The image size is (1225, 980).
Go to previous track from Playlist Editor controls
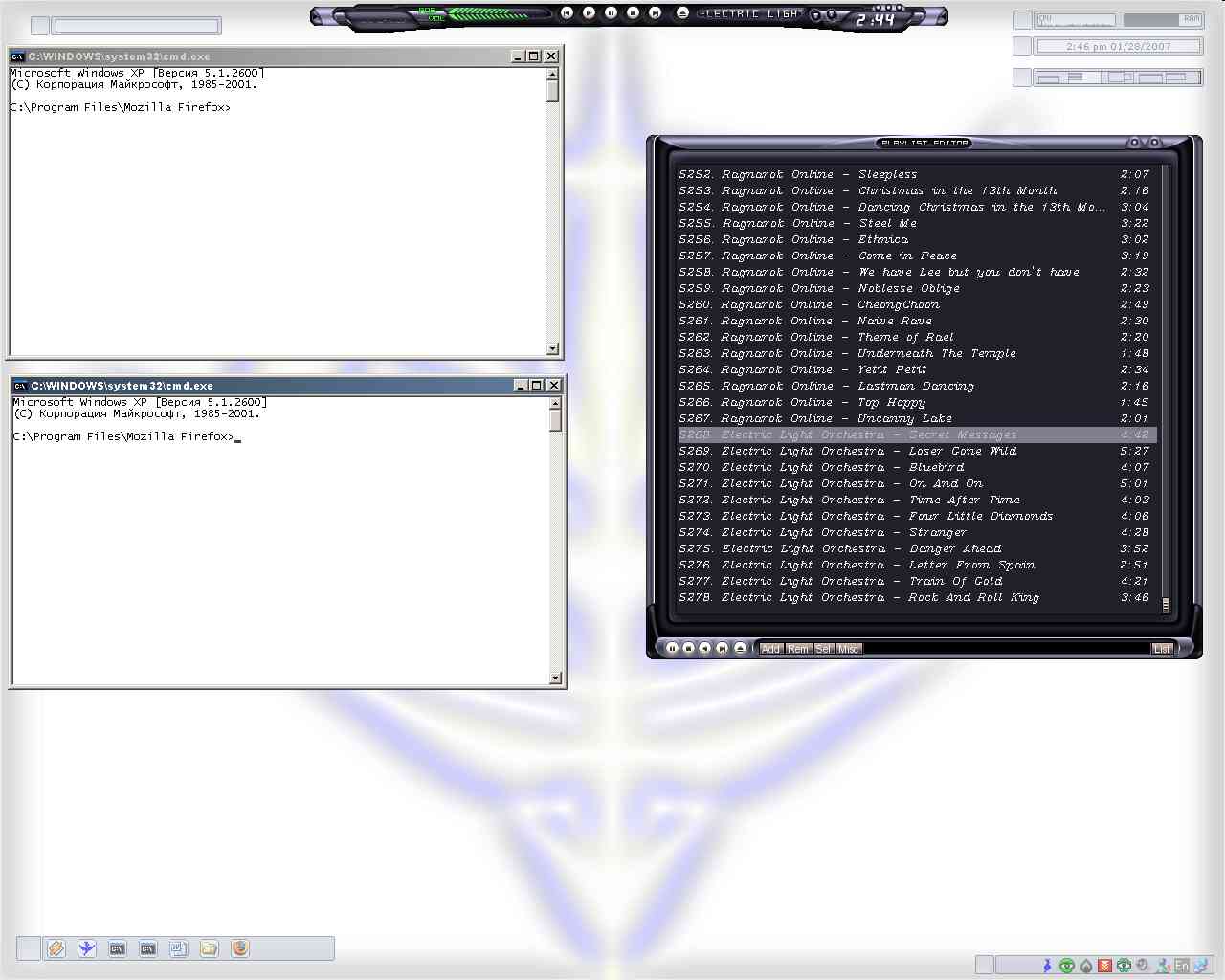click(x=704, y=648)
